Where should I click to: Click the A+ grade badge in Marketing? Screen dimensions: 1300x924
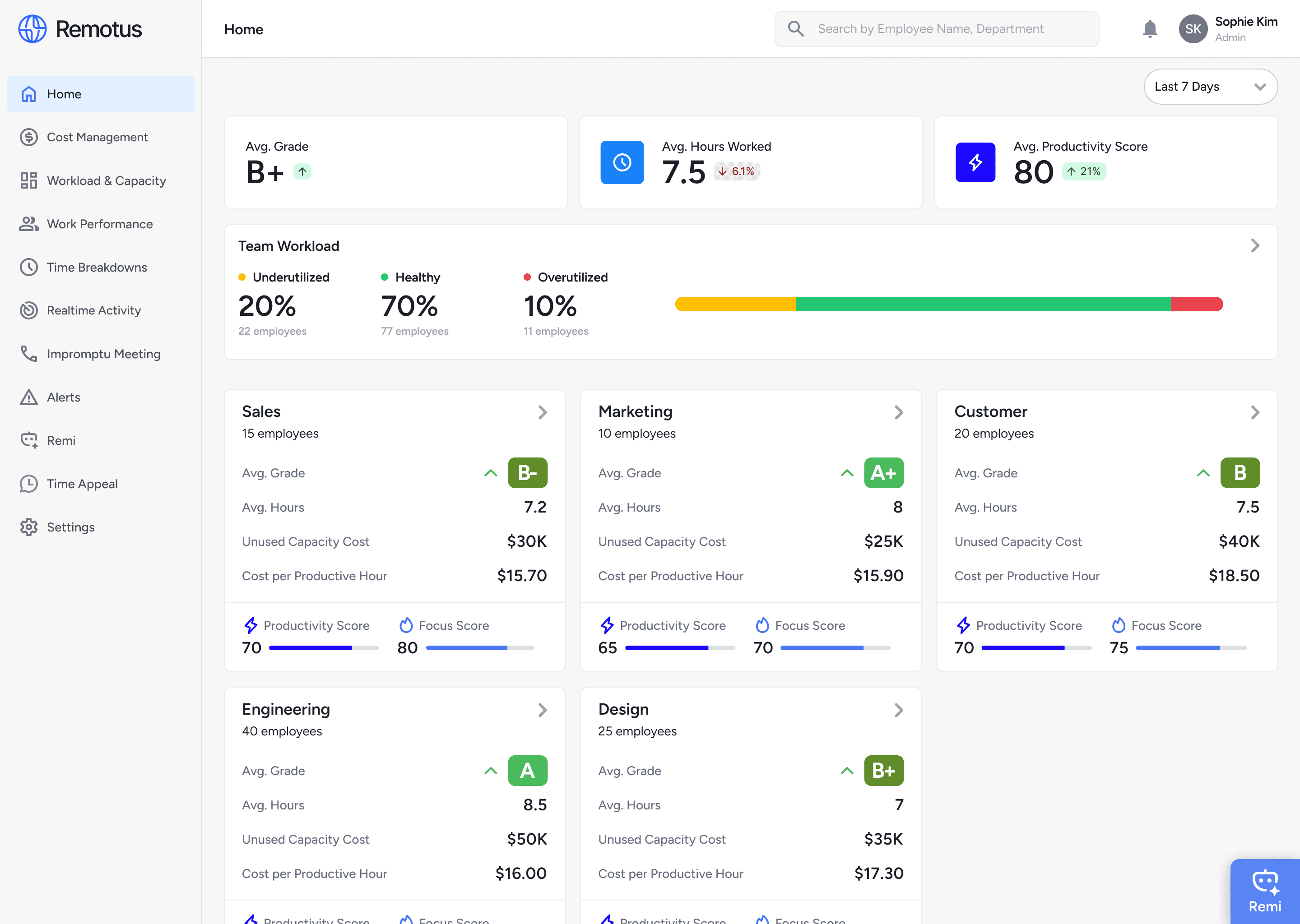pos(883,473)
